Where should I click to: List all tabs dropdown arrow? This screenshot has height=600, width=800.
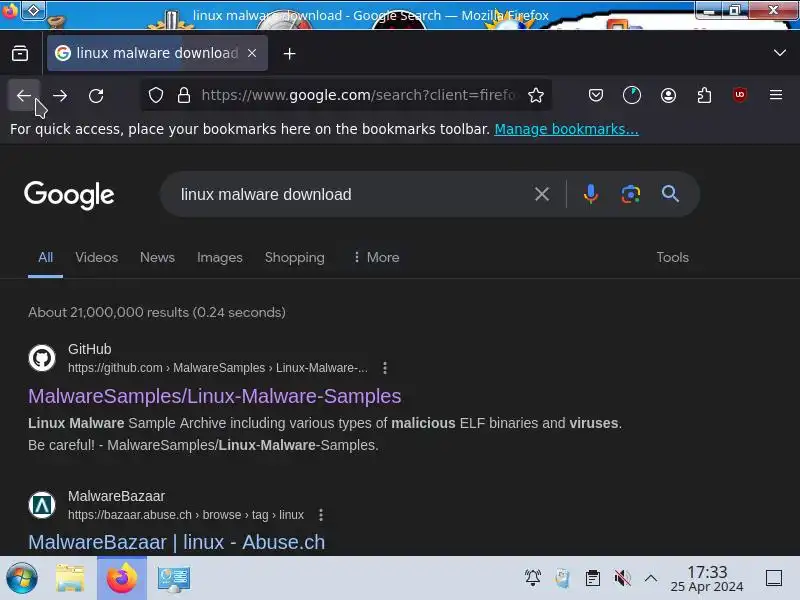[780, 53]
